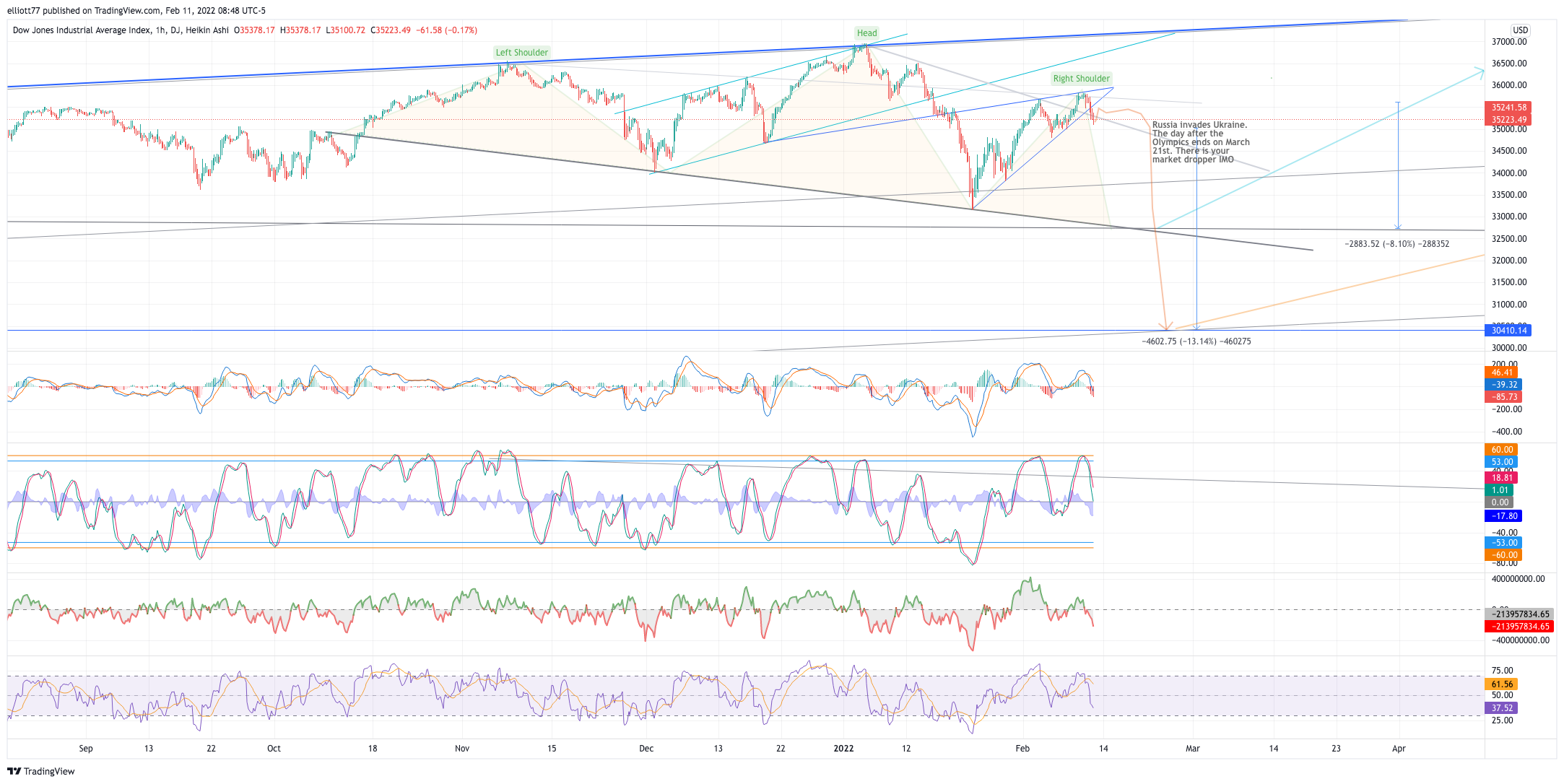
Task: Select the Right Shoulder label
Action: pyautogui.click(x=1081, y=79)
